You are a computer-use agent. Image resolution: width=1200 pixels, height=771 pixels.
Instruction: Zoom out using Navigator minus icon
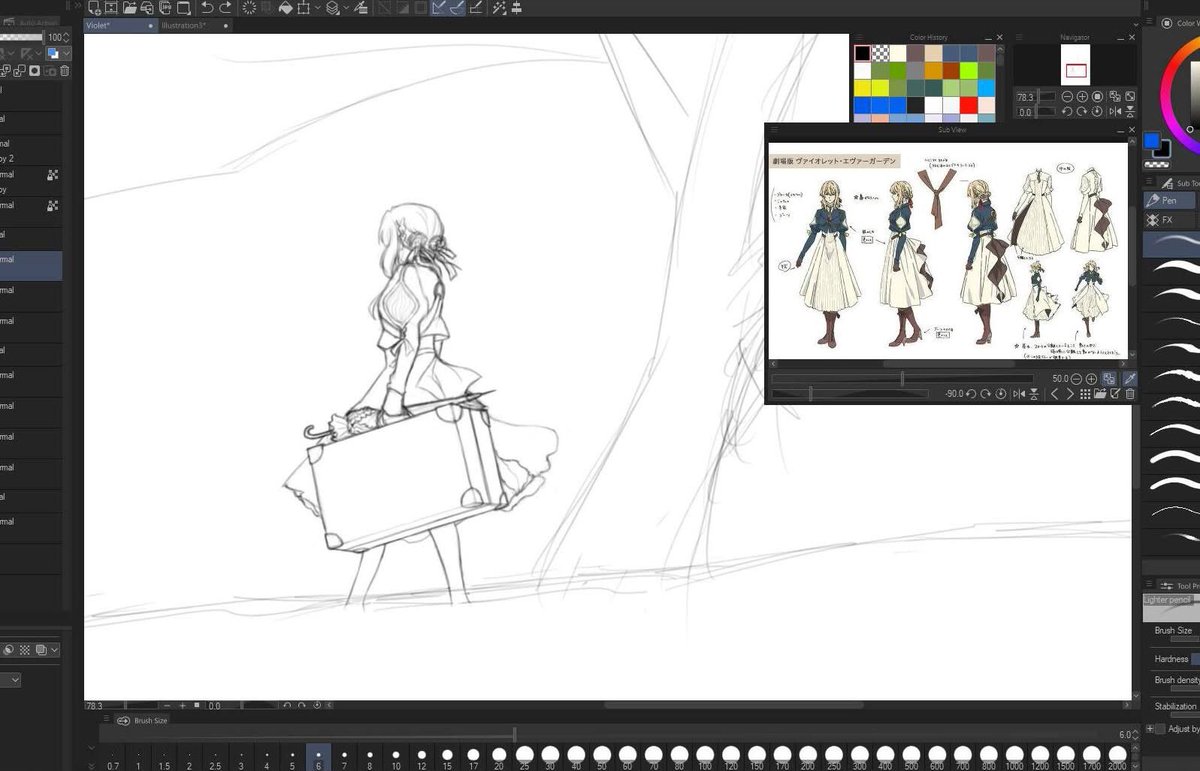(1067, 96)
